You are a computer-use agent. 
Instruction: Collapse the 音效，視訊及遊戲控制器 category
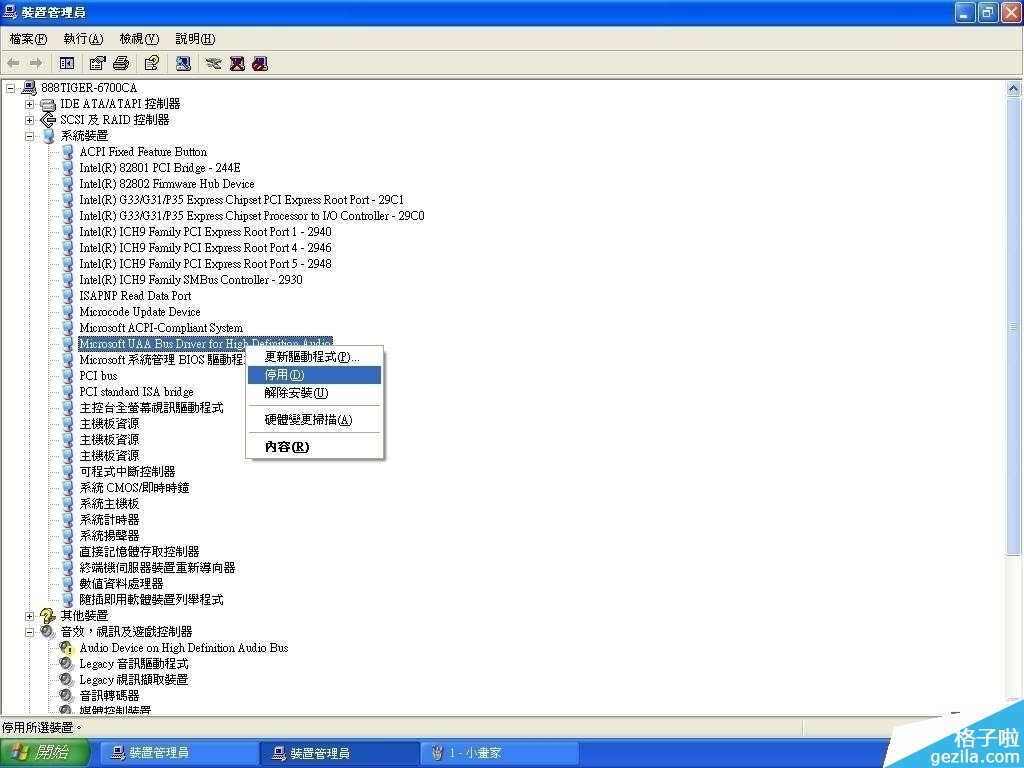(30, 632)
